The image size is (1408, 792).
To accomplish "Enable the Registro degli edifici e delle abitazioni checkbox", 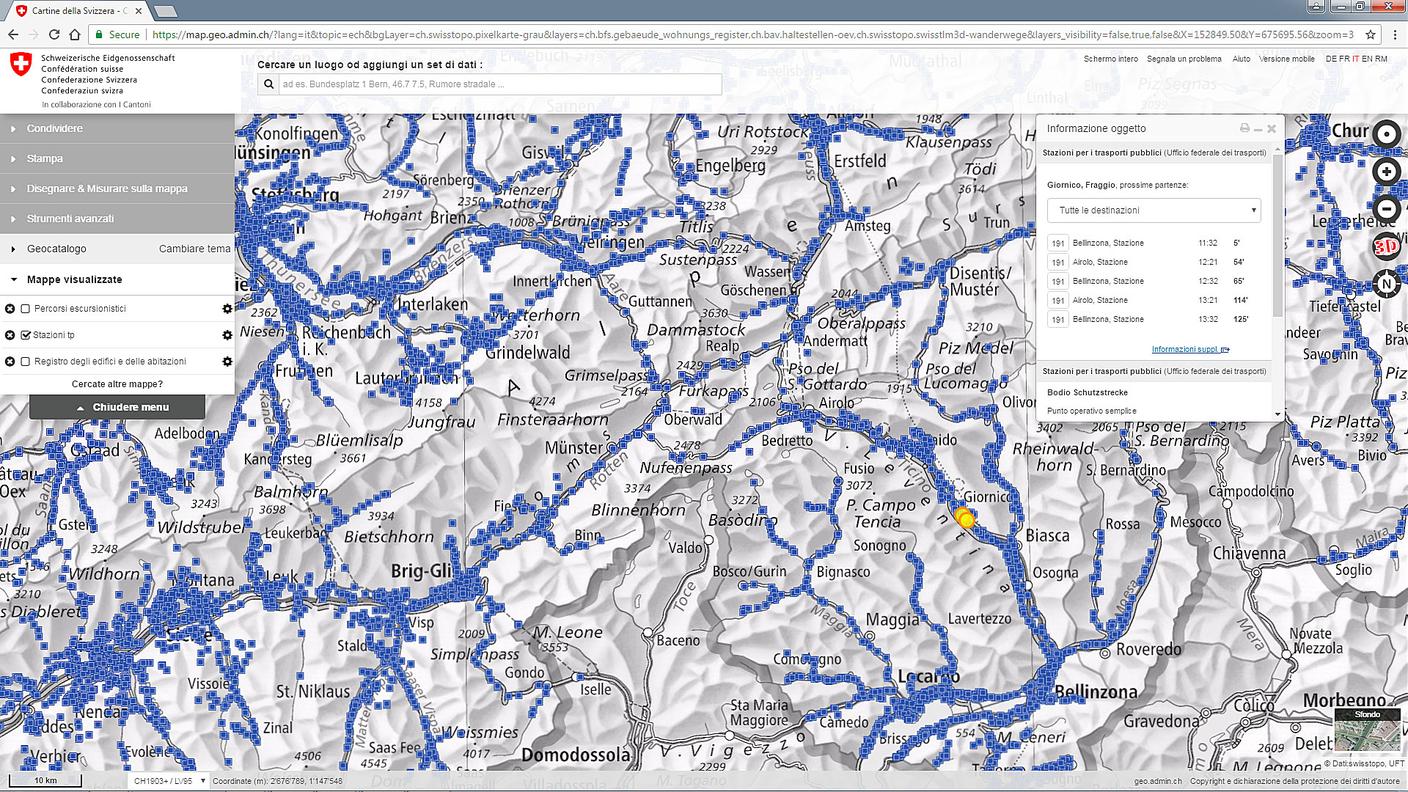I will coord(26,361).
